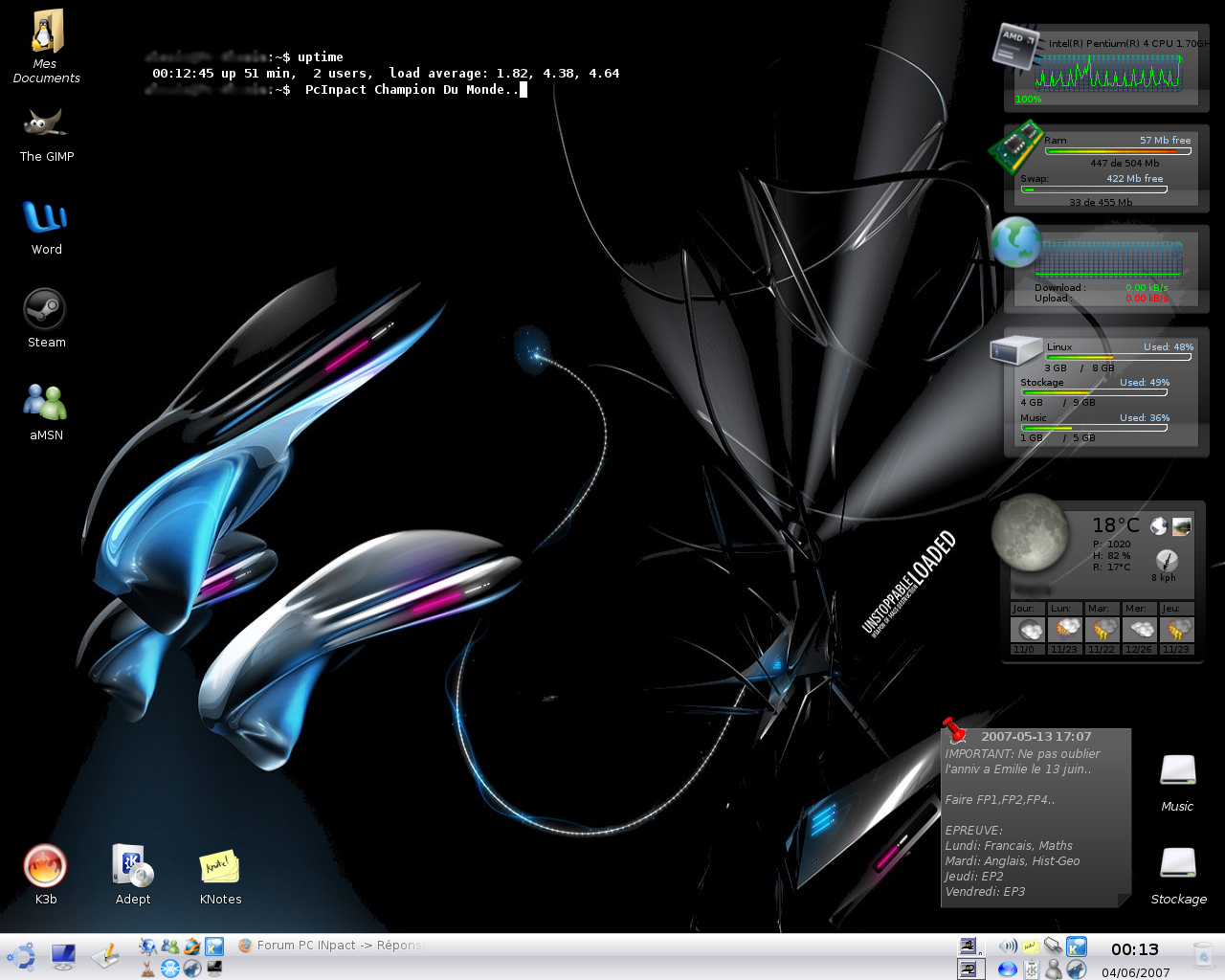This screenshot has height=980, width=1225.
Task: Click the globe icon in weather widget
Action: (1159, 526)
